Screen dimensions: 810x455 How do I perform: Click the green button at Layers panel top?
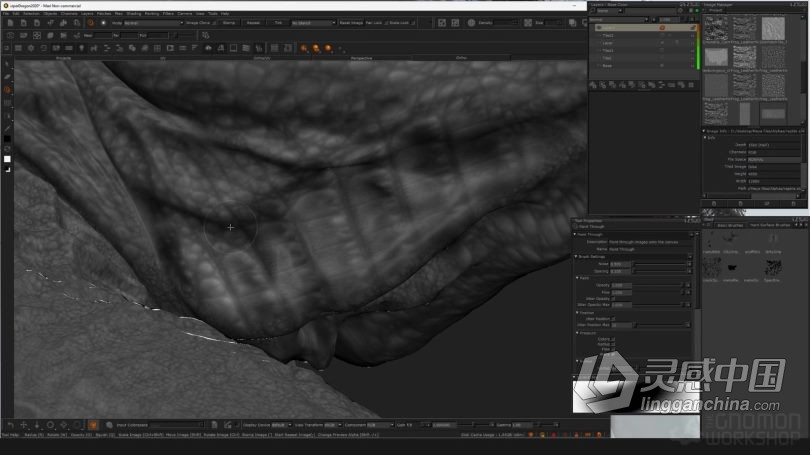click(697, 10)
